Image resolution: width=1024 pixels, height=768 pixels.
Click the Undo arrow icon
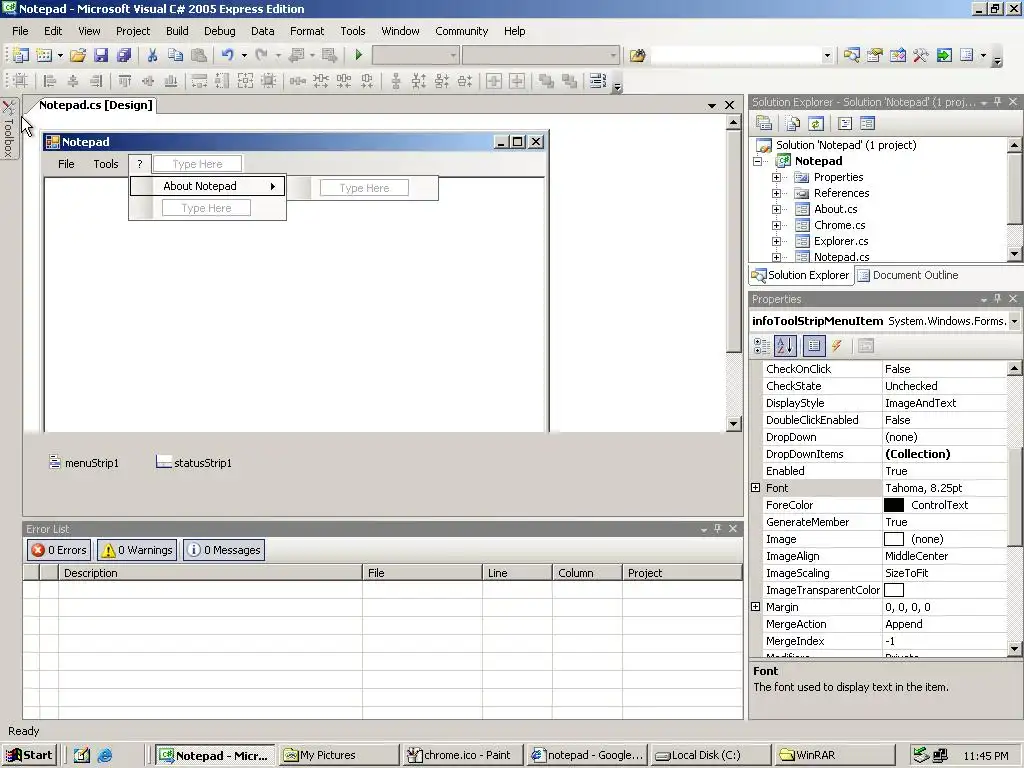point(227,55)
